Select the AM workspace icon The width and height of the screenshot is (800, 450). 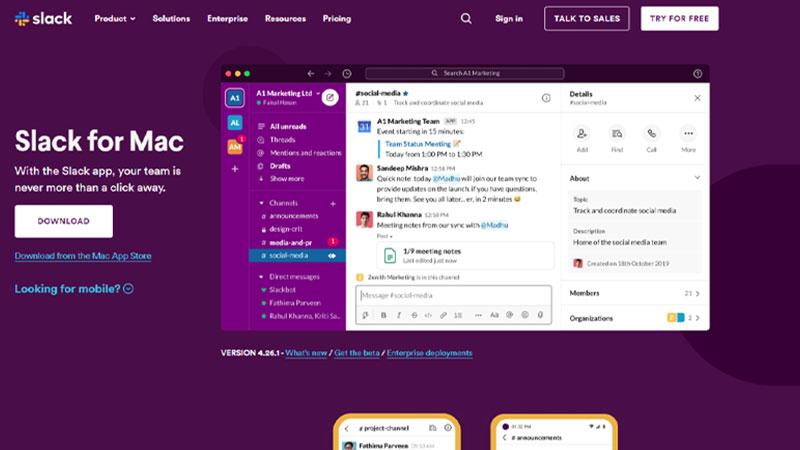click(235, 147)
